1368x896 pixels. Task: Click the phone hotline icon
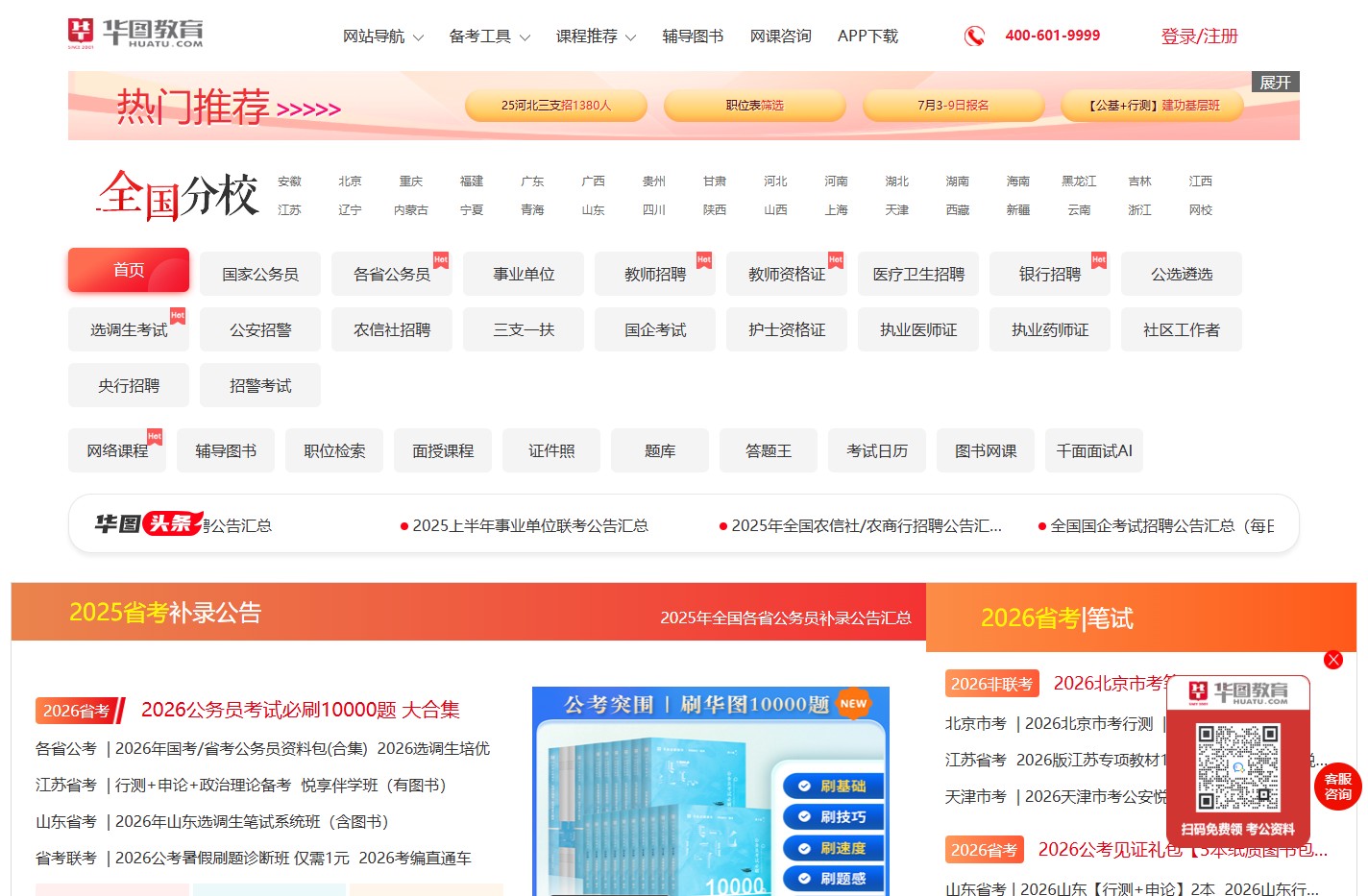coord(974,36)
